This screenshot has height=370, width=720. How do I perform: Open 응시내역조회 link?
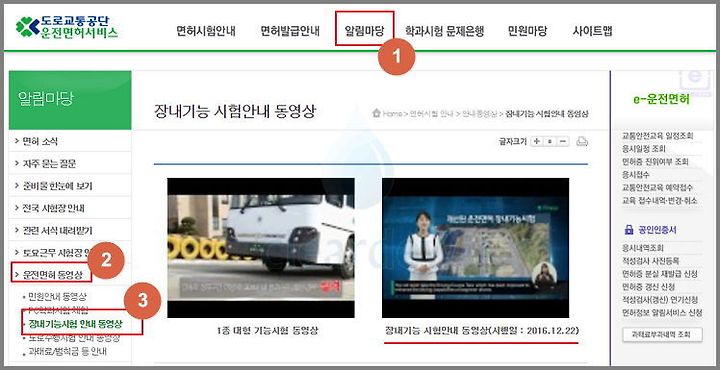point(642,248)
